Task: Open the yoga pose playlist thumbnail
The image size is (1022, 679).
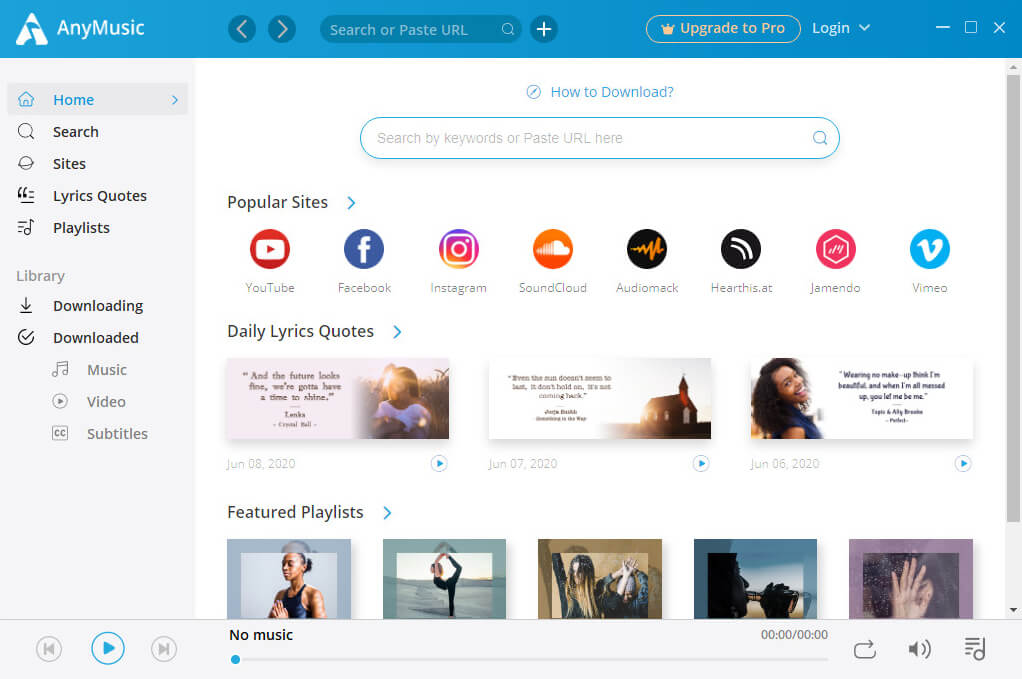Action: tap(445, 579)
